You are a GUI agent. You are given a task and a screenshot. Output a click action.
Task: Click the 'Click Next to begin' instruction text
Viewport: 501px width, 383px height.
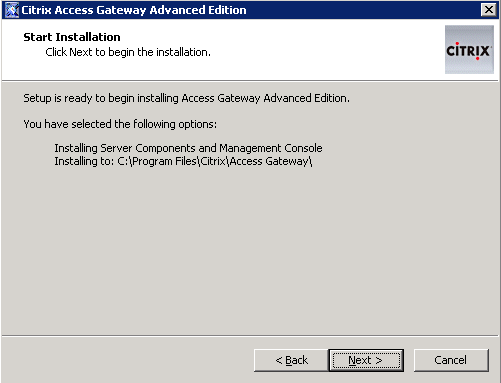click(x=128, y=52)
